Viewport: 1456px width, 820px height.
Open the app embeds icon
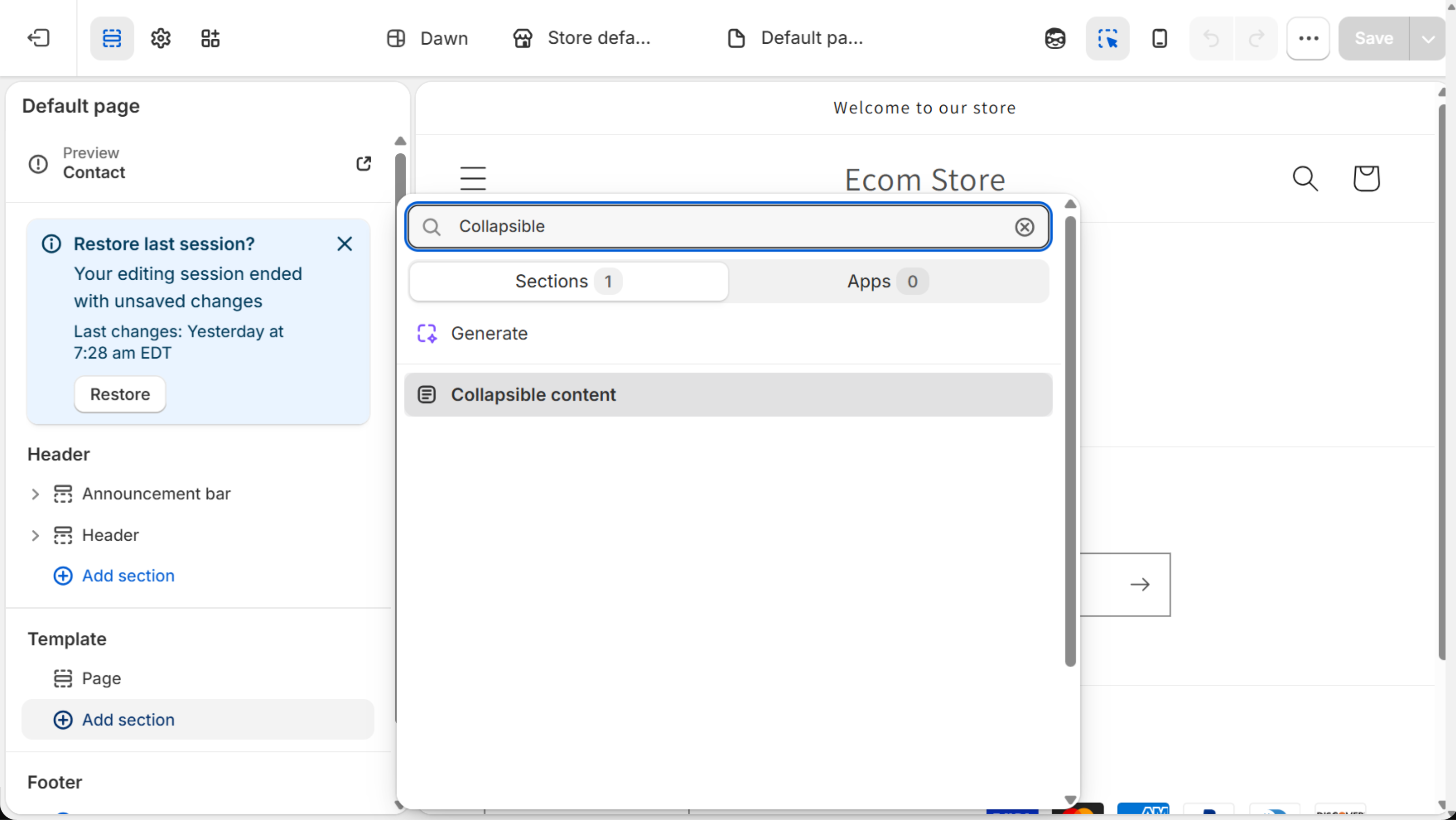(x=210, y=38)
